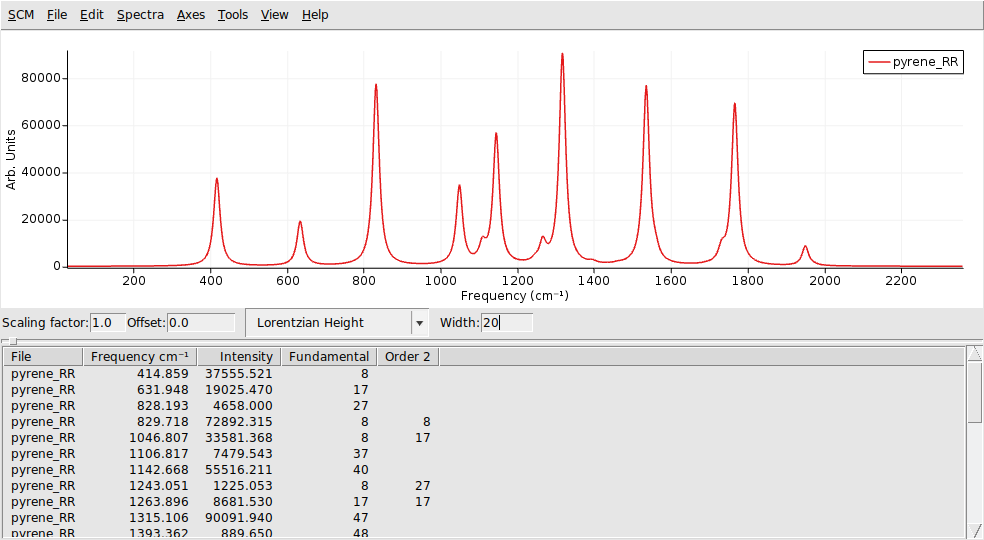The image size is (984, 540).
Task: Open the Axes menu
Action: tap(191, 15)
